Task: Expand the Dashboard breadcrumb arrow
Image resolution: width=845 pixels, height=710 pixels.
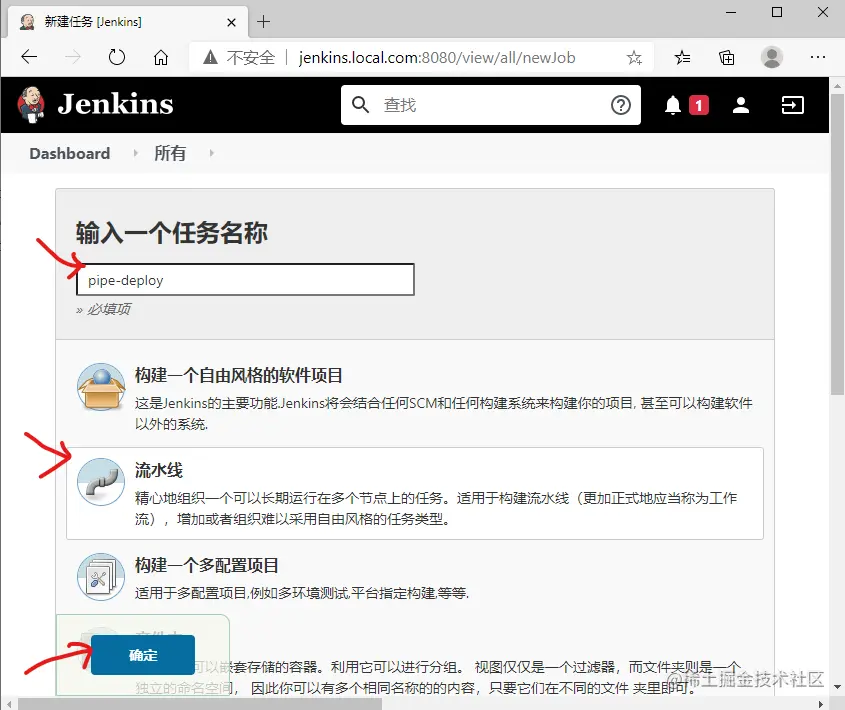Action: point(136,154)
